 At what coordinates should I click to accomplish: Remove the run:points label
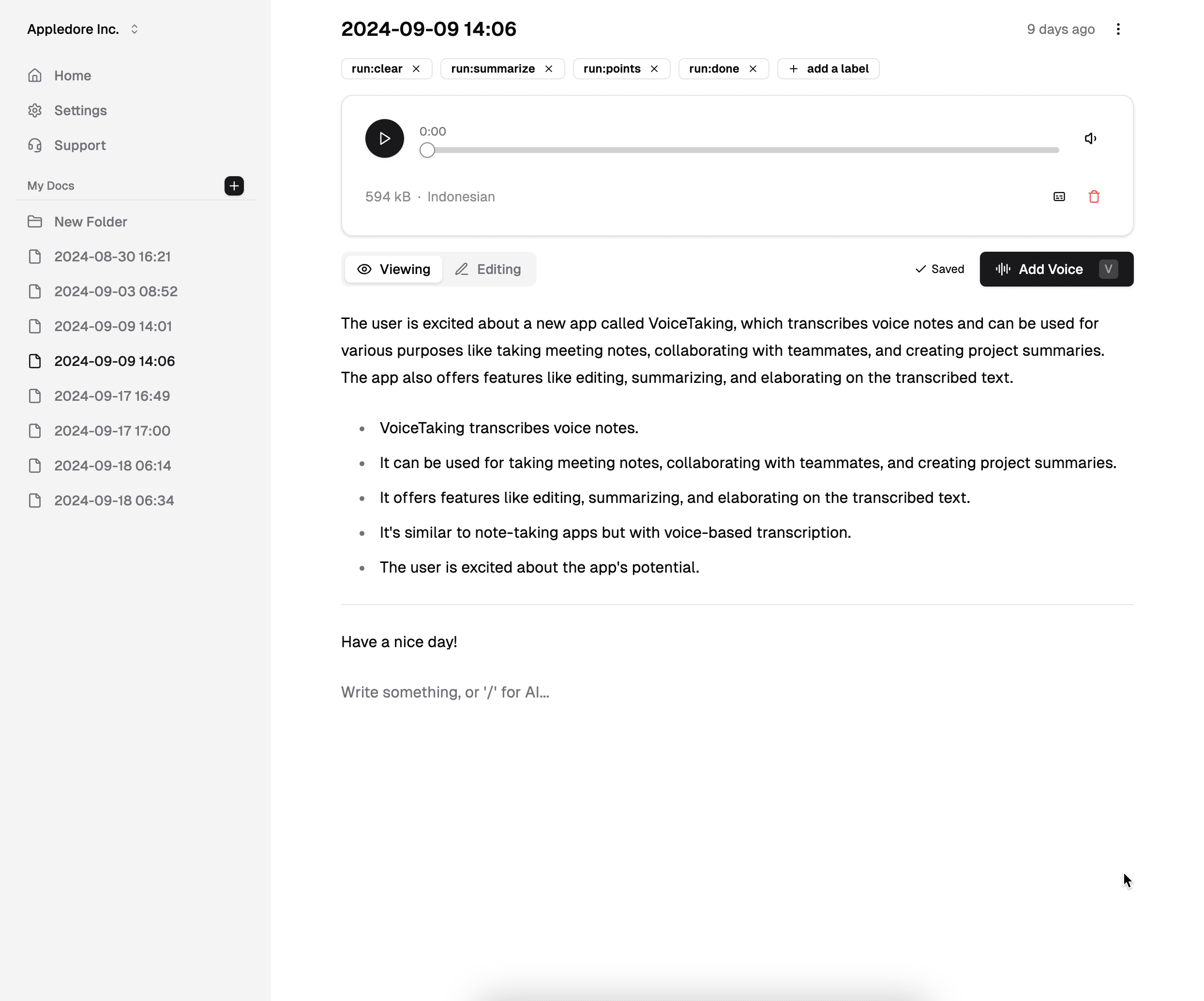pyautogui.click(x=654, y=69)
